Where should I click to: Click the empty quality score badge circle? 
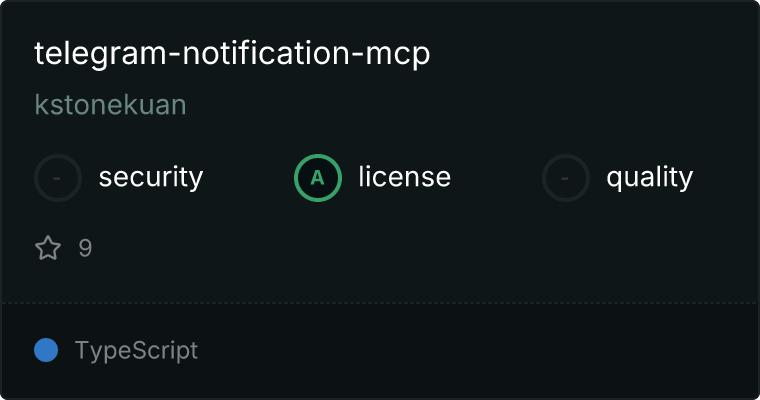point(566,178)
